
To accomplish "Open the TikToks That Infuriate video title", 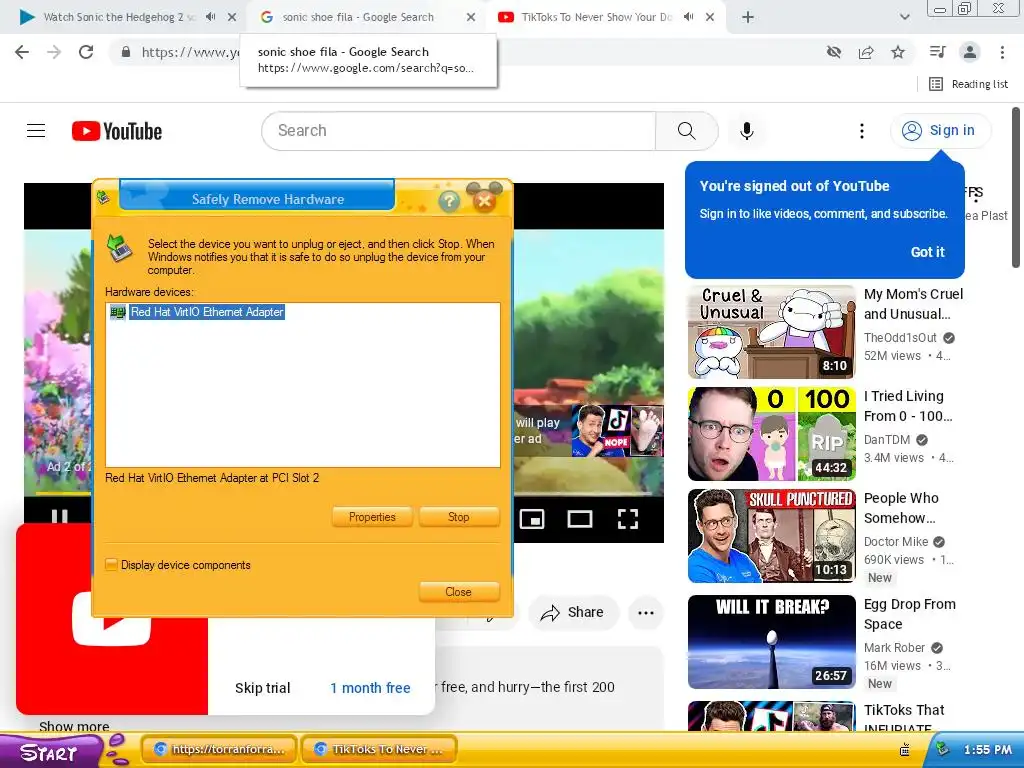I will [904, 718].
